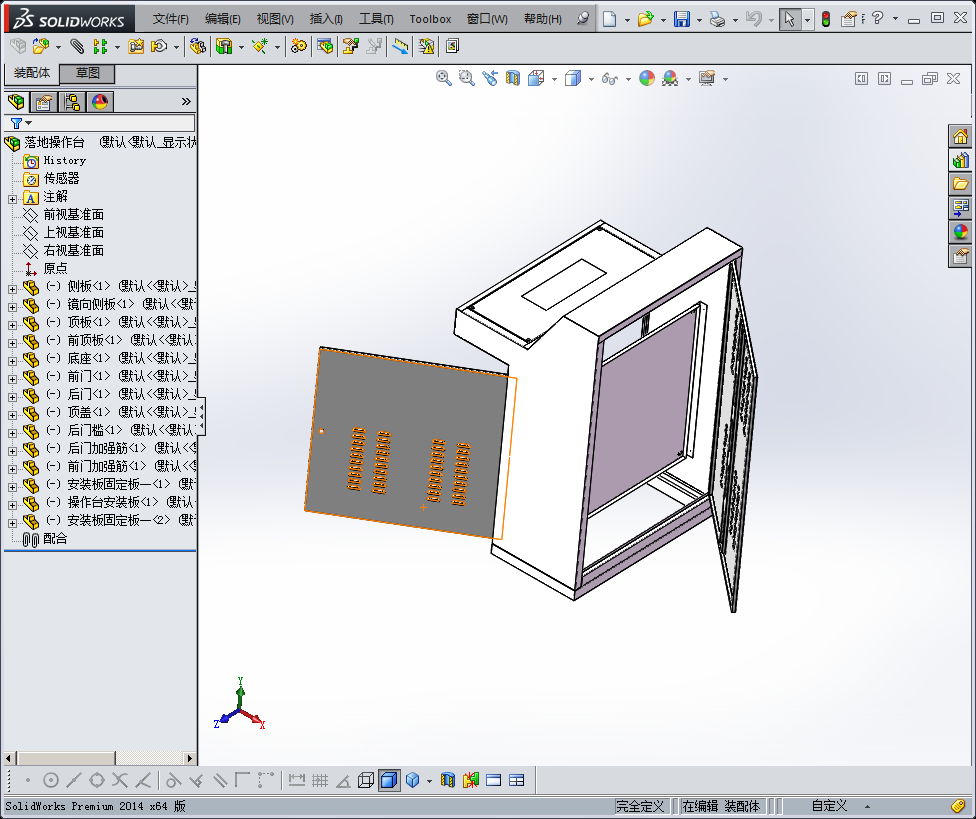Select the 配合 mates folder

[x=55, y=538]
